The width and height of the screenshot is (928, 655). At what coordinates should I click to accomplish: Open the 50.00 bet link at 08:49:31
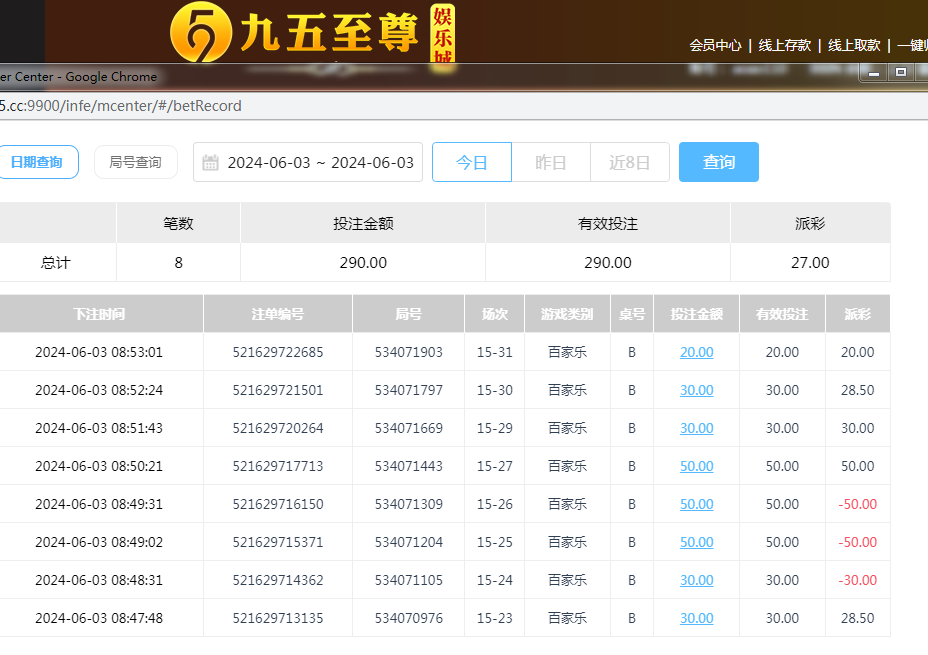coord(696,504)
